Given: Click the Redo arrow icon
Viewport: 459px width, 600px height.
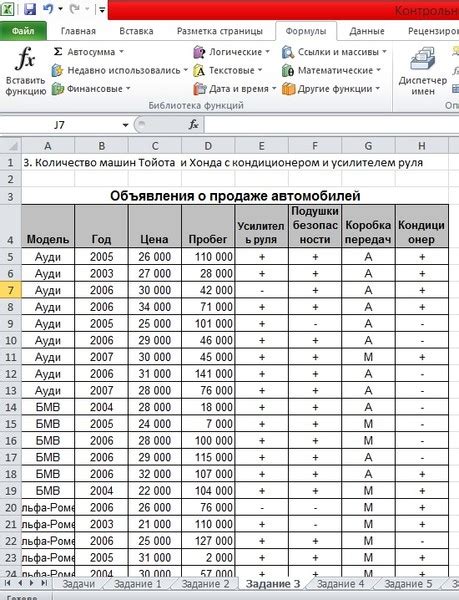Looking at the screenshot, I should pos(74,9).
